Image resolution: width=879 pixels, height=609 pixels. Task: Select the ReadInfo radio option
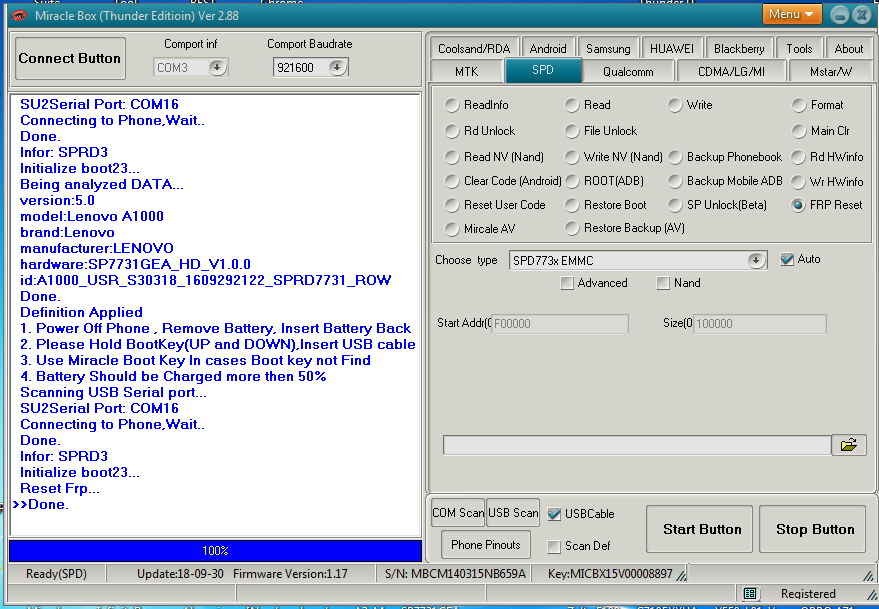(451, 105)
